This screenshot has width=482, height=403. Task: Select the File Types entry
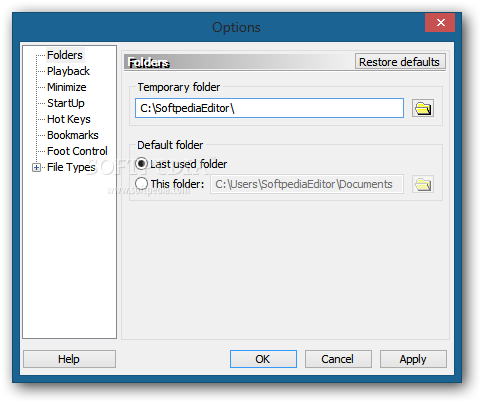click(71, 167)
